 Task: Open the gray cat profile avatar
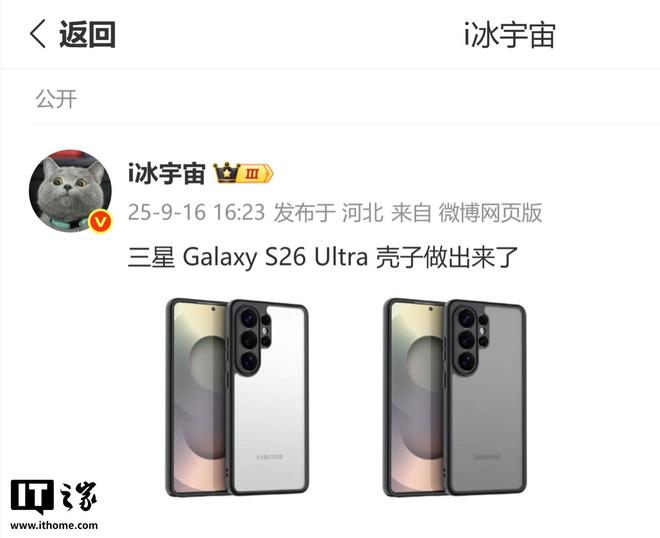[x=70, y=191]
